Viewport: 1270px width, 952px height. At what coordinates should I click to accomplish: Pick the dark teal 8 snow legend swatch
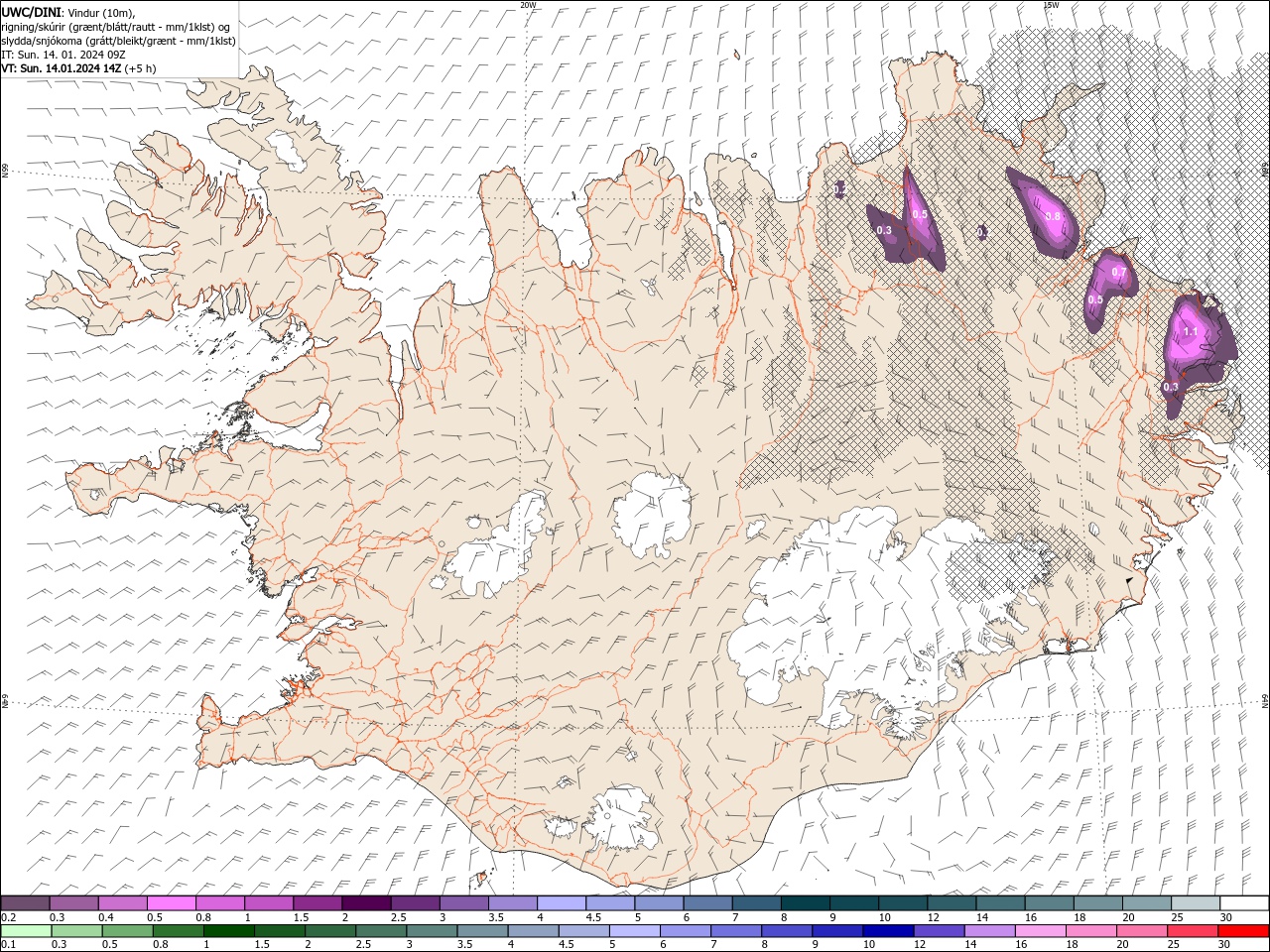point(806,903)
